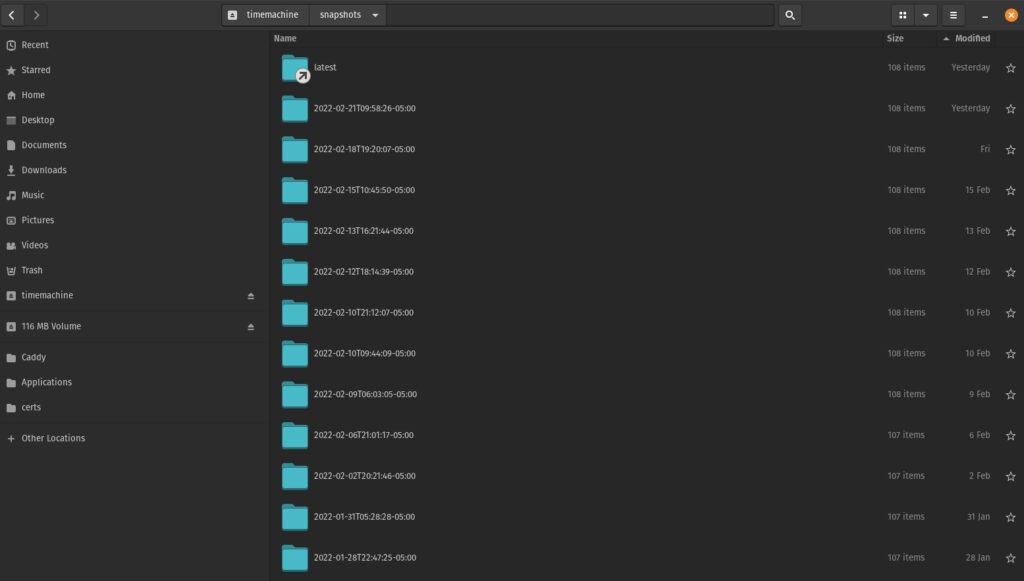Open Other Locations

click(x=53, y=438)
